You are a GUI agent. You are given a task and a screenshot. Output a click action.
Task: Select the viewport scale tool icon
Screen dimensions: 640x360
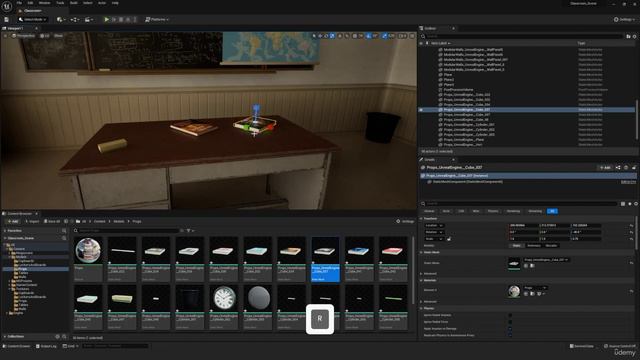[x=332, y=36]
